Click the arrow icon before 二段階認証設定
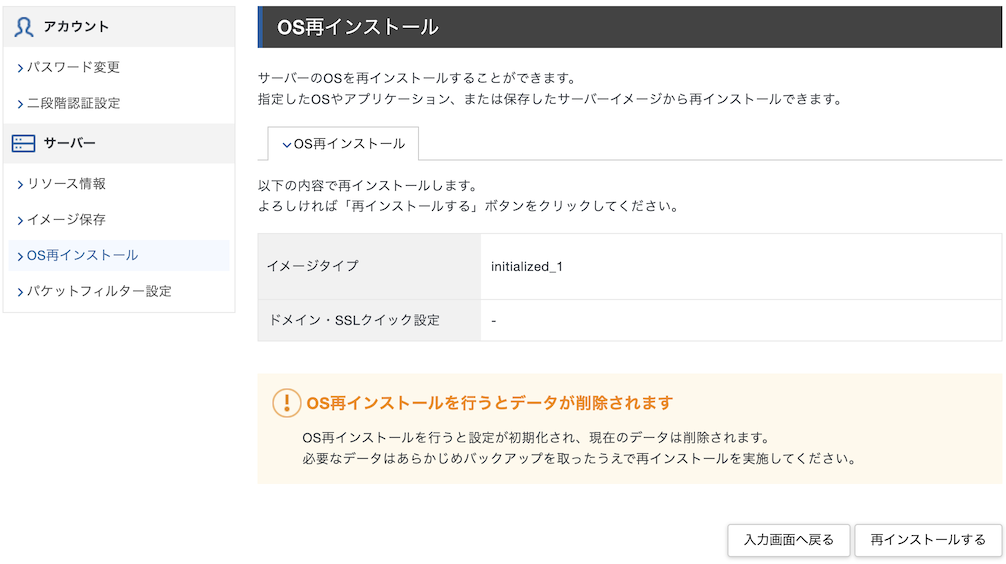The image size is (1006, 564). click(20, 104)
